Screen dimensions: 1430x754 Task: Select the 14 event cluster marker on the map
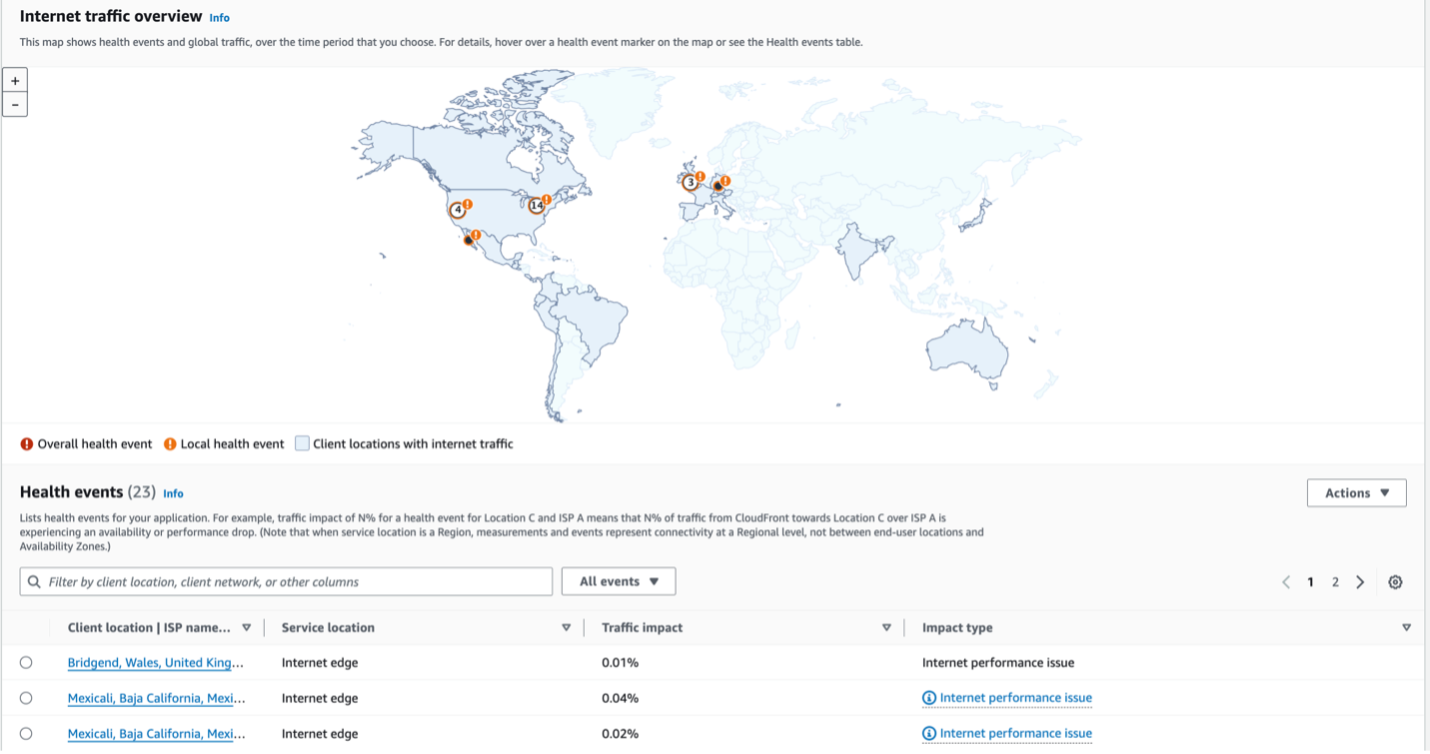tap(537, 204)
